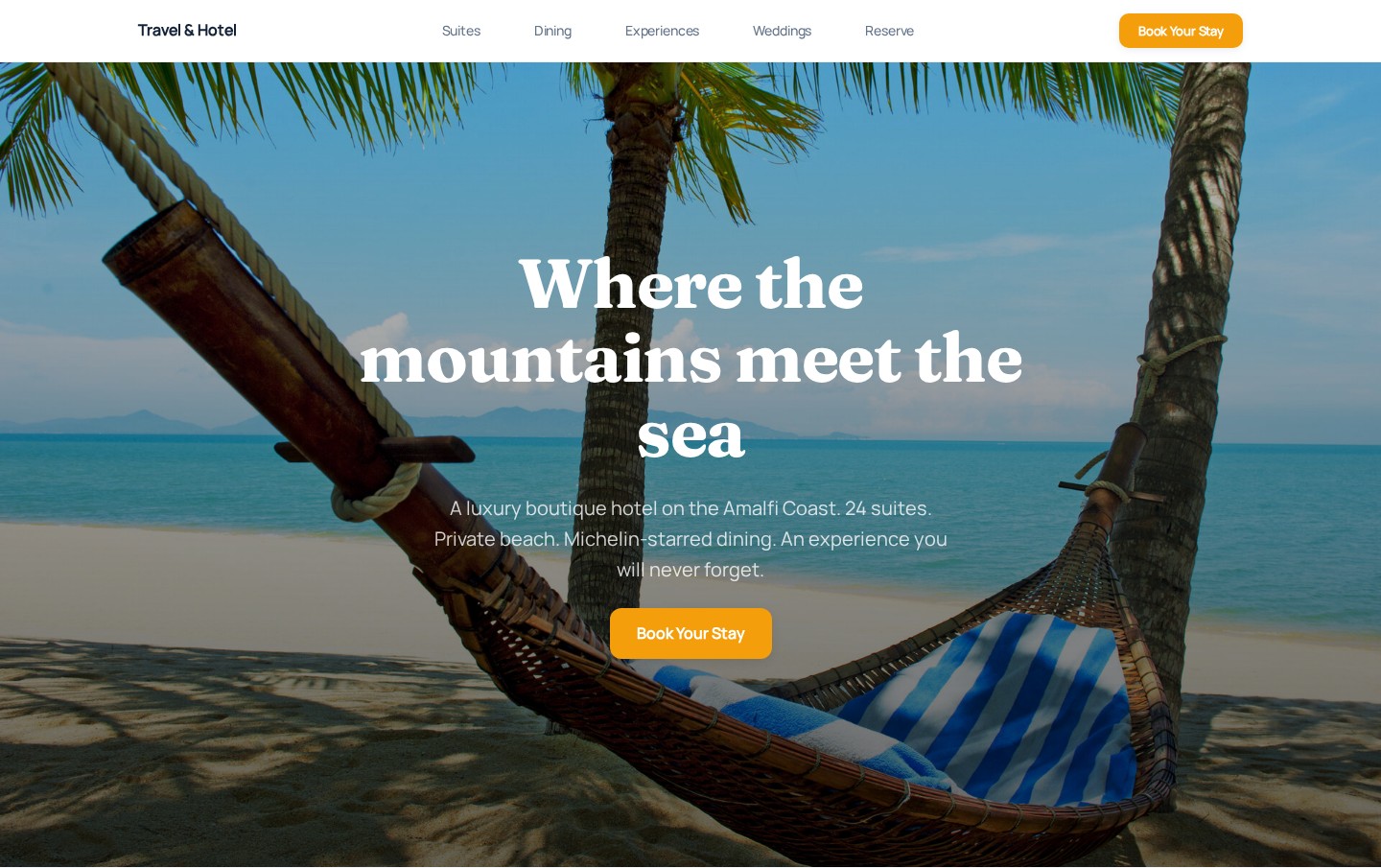
Task: Click the word 'sea' in headline
Action: tap(690, 434)
